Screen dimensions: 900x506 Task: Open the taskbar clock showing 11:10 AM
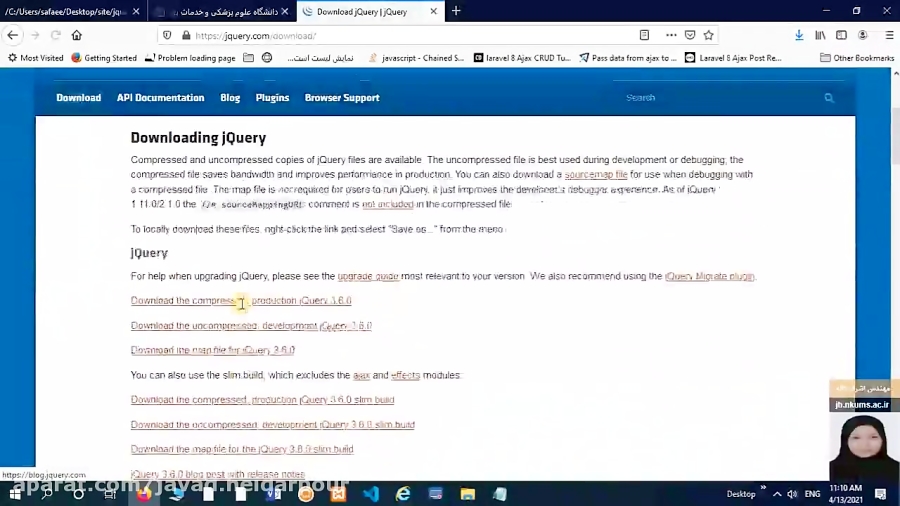845,494
